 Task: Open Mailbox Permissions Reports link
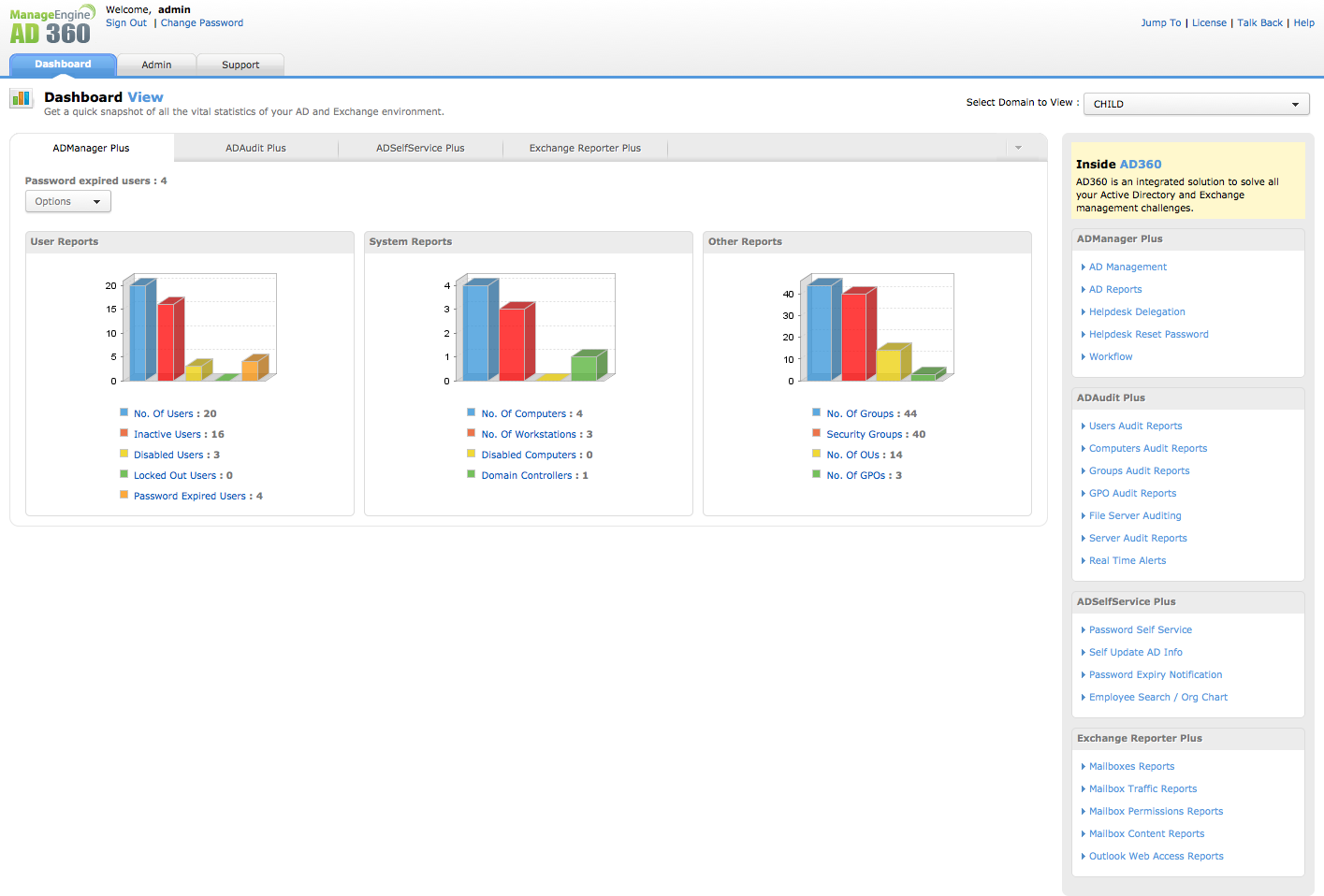[x=1157, y=811]
